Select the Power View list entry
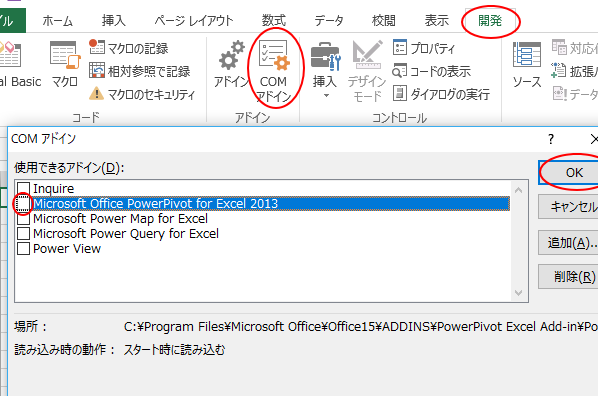Image resolution: width=598 pixels, height=396 pixels. tap(67, 249)
